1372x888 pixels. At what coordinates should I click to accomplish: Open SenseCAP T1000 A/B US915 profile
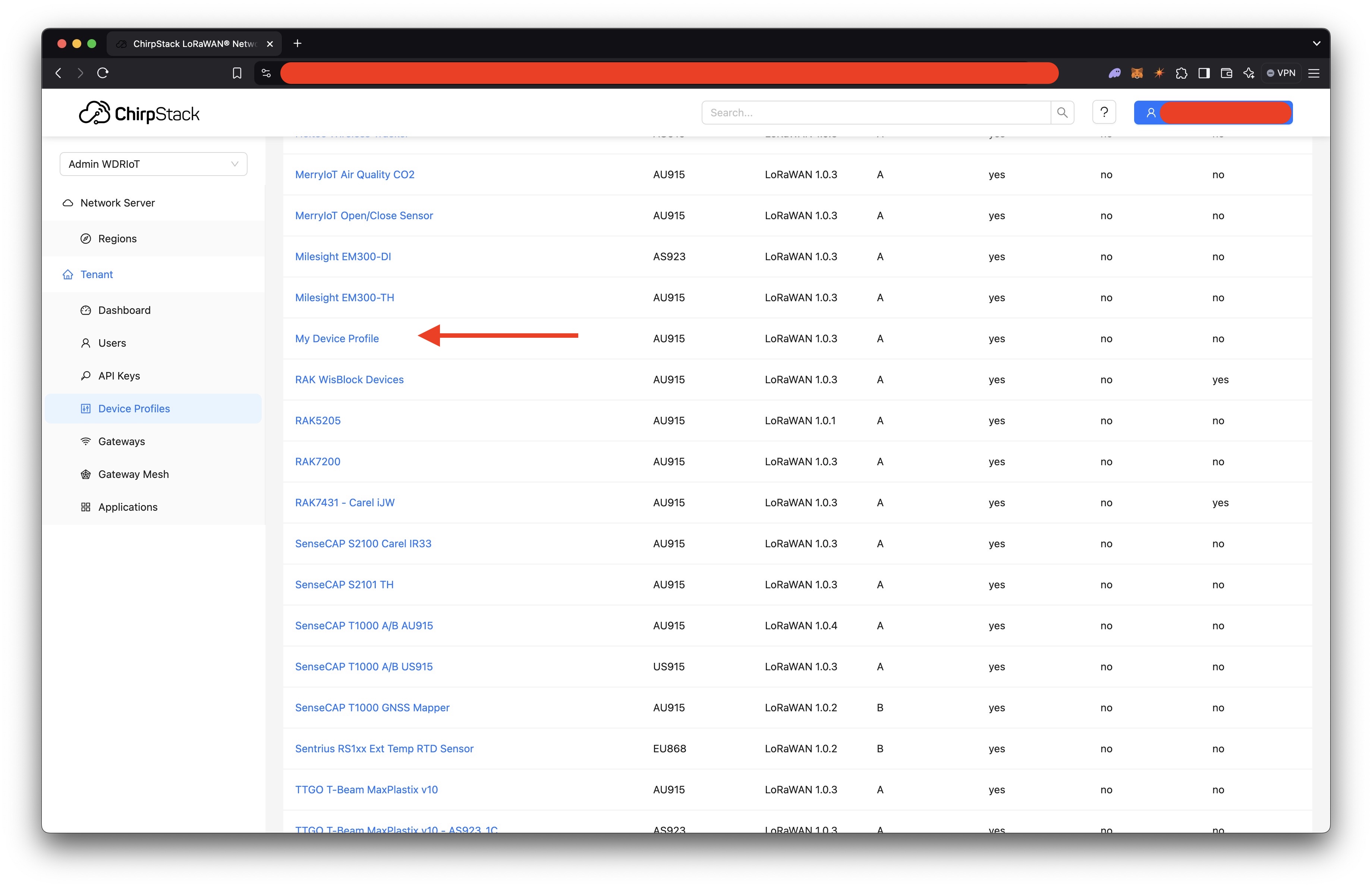[x=364, y=667]
